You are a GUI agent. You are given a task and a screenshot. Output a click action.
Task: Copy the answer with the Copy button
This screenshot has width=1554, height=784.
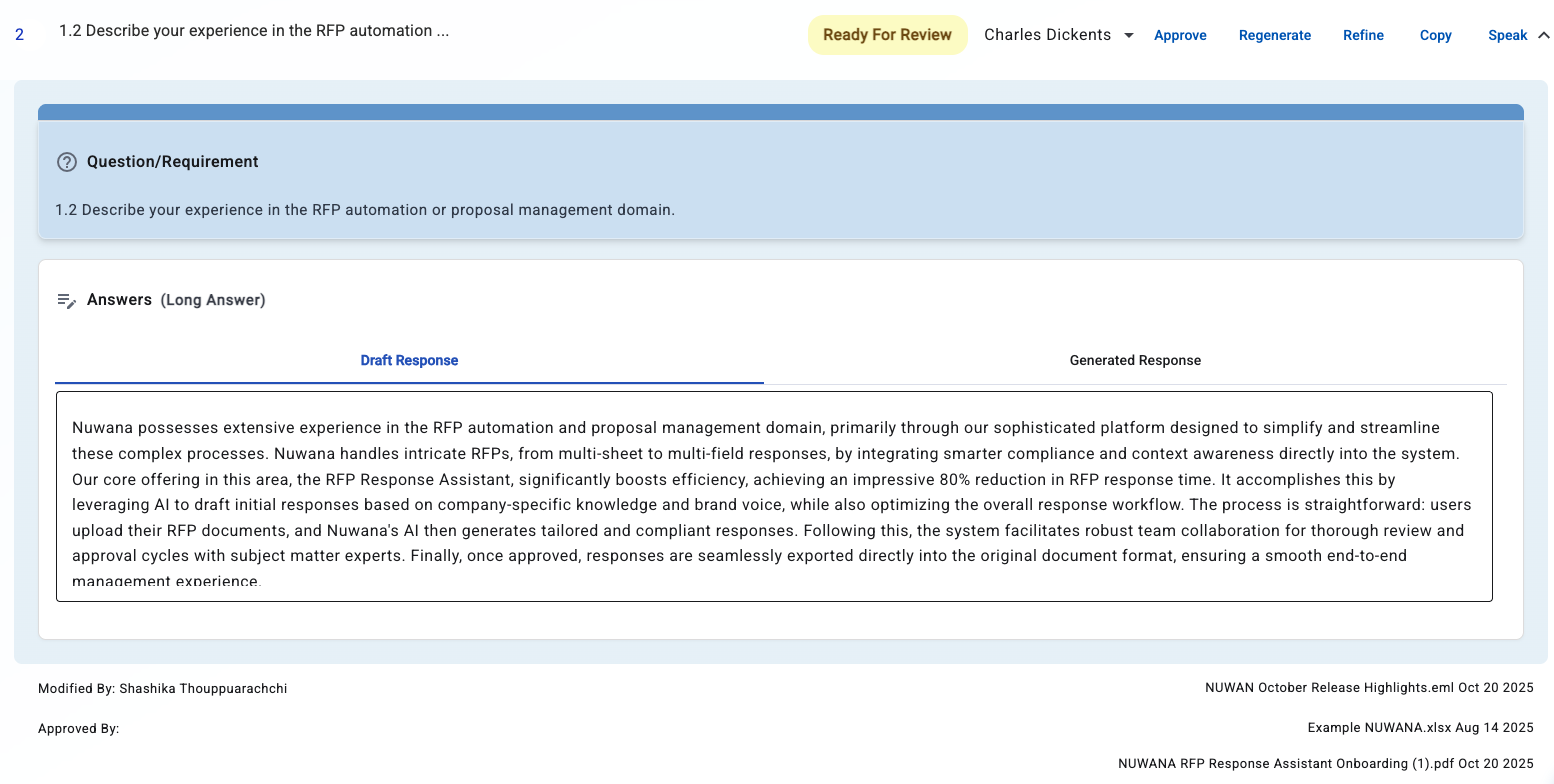tap(1435, 35)
